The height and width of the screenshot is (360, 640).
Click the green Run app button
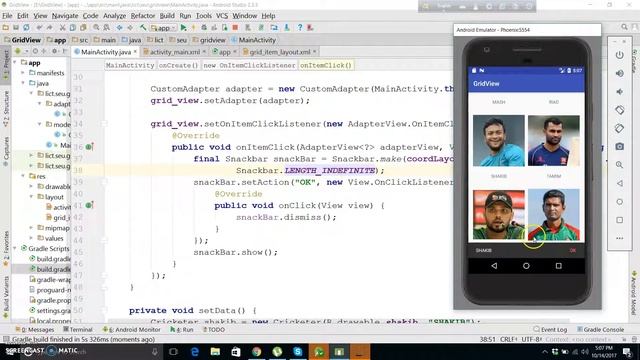(183, 28)
